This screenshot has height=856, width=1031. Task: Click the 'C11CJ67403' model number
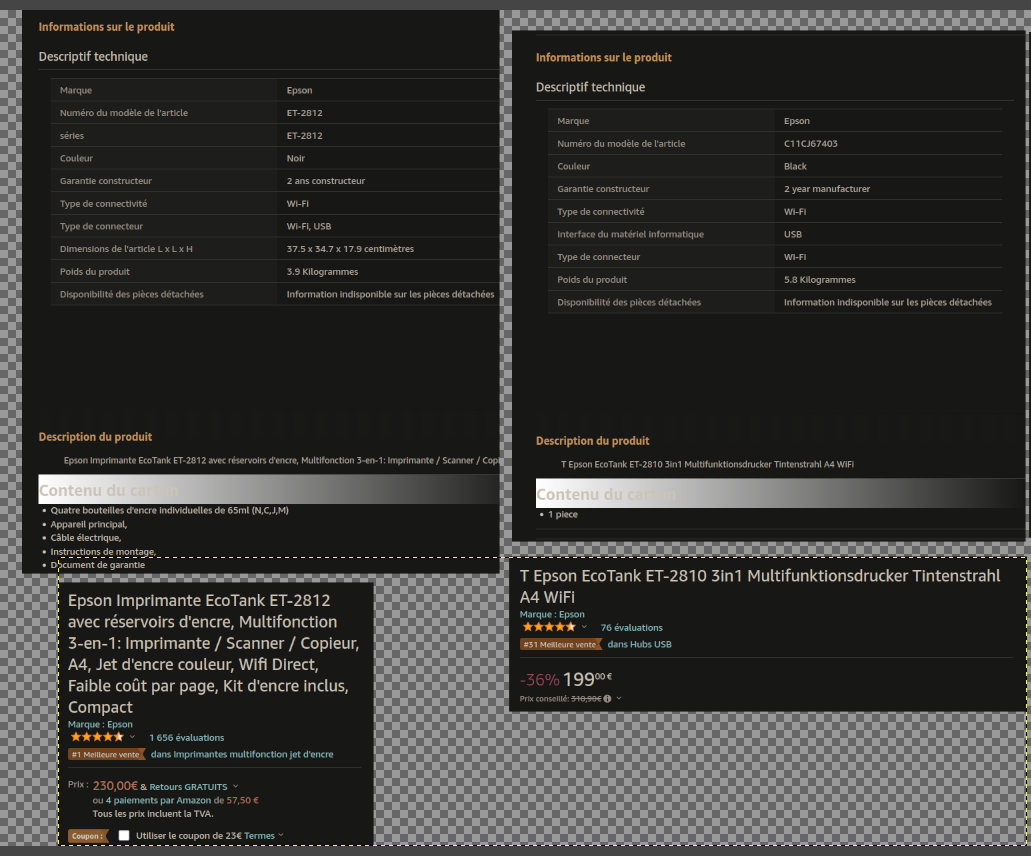pyautogui.click(x=810, y=143)
